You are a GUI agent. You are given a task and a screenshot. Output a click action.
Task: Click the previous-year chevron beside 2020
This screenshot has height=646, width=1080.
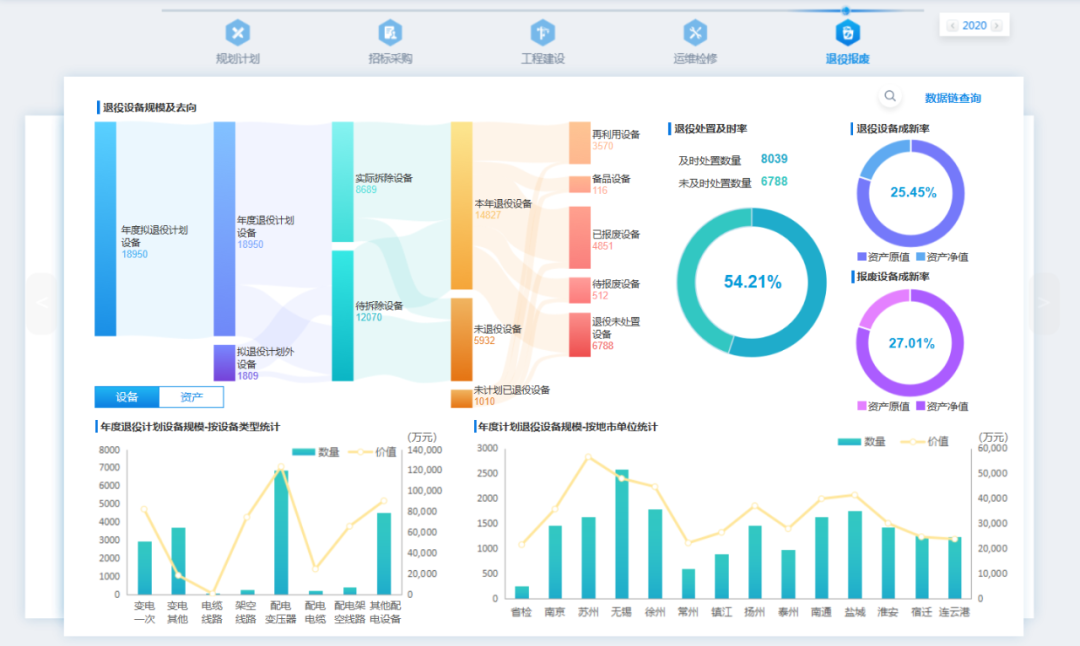(x=951, y=24)
